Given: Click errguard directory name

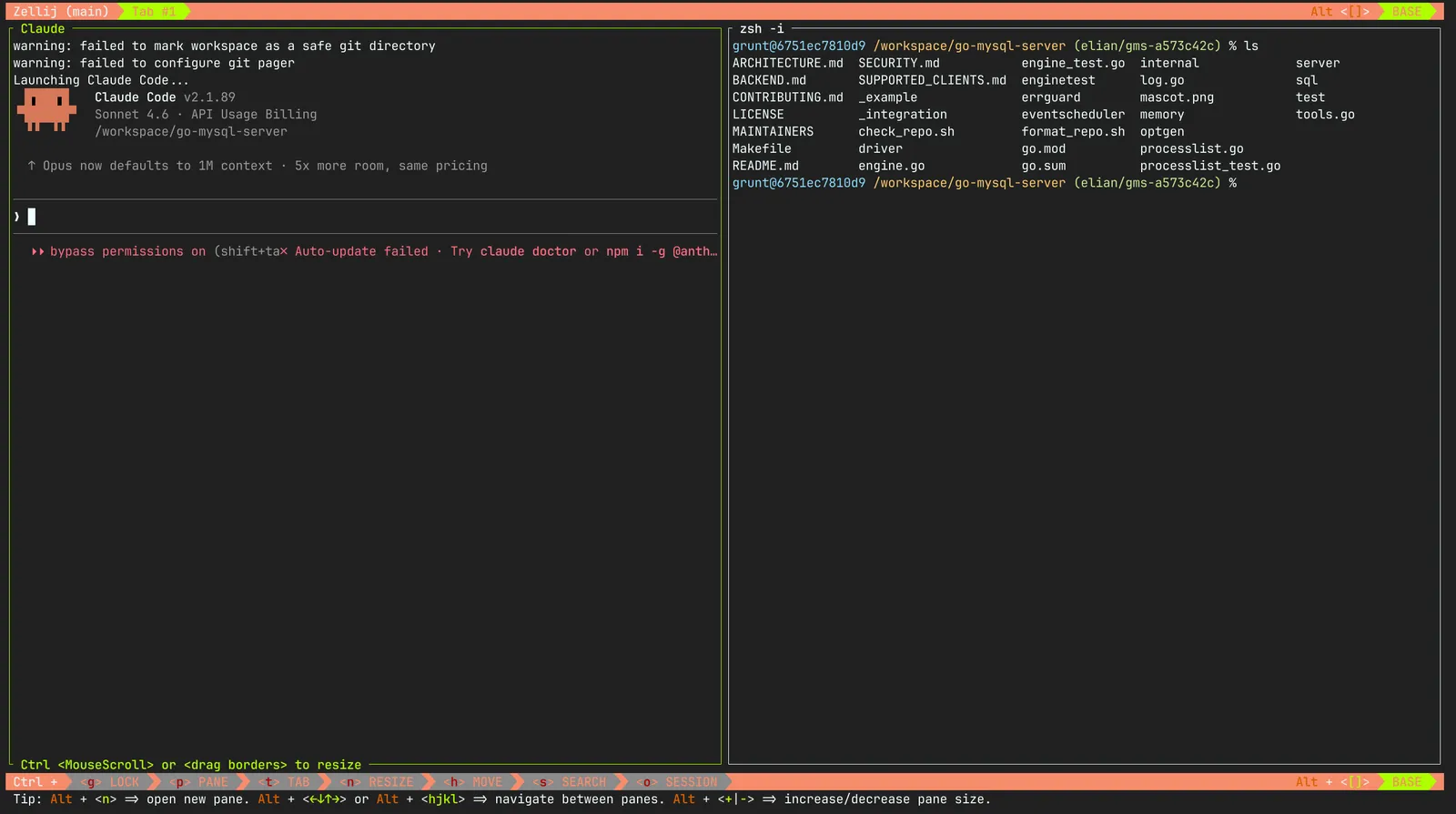Looking at the screenshot, I should pos(1051,97).
